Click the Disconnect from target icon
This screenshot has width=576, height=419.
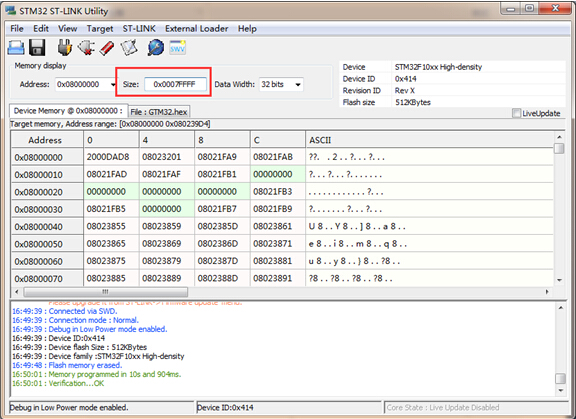pos(86,48)
